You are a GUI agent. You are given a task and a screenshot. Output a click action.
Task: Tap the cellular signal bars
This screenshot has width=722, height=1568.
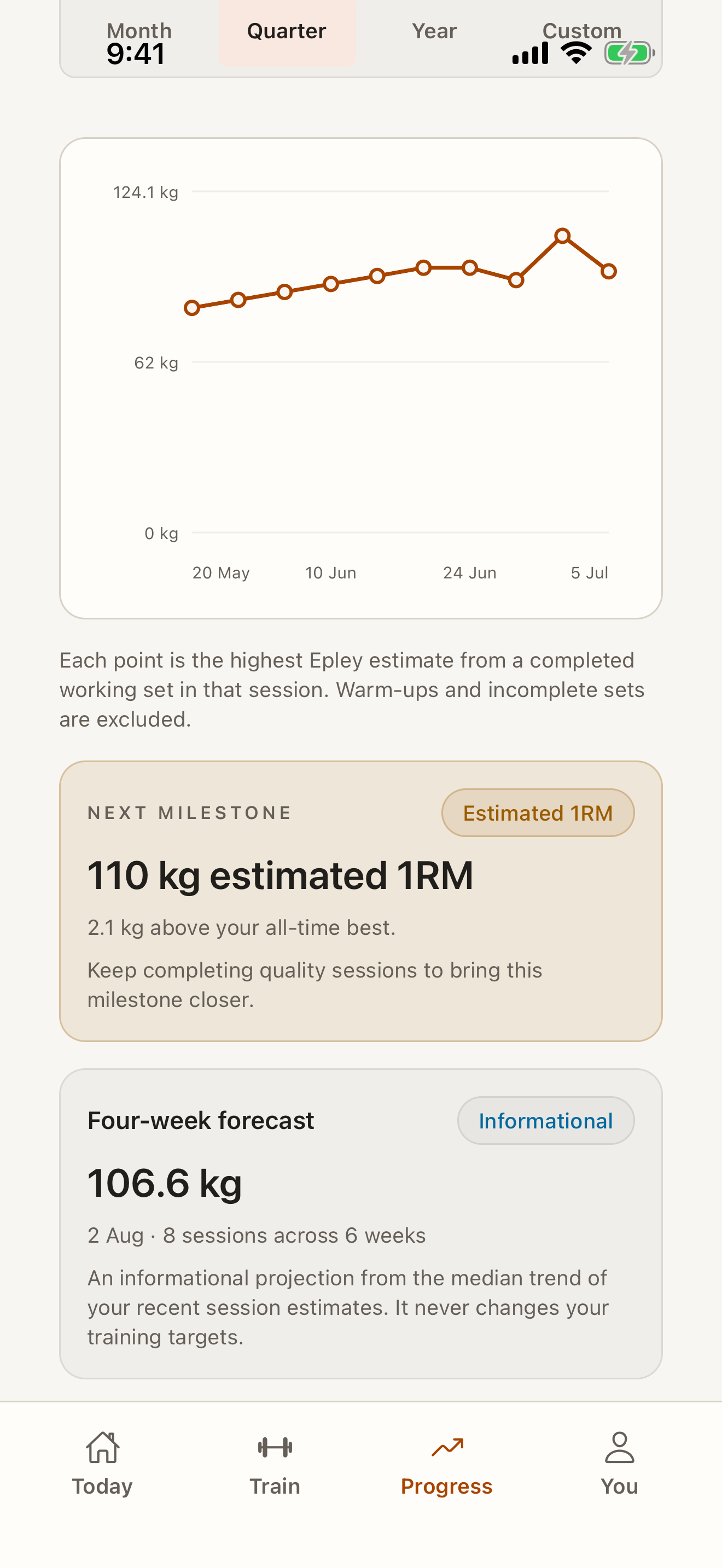coord(530,54)
